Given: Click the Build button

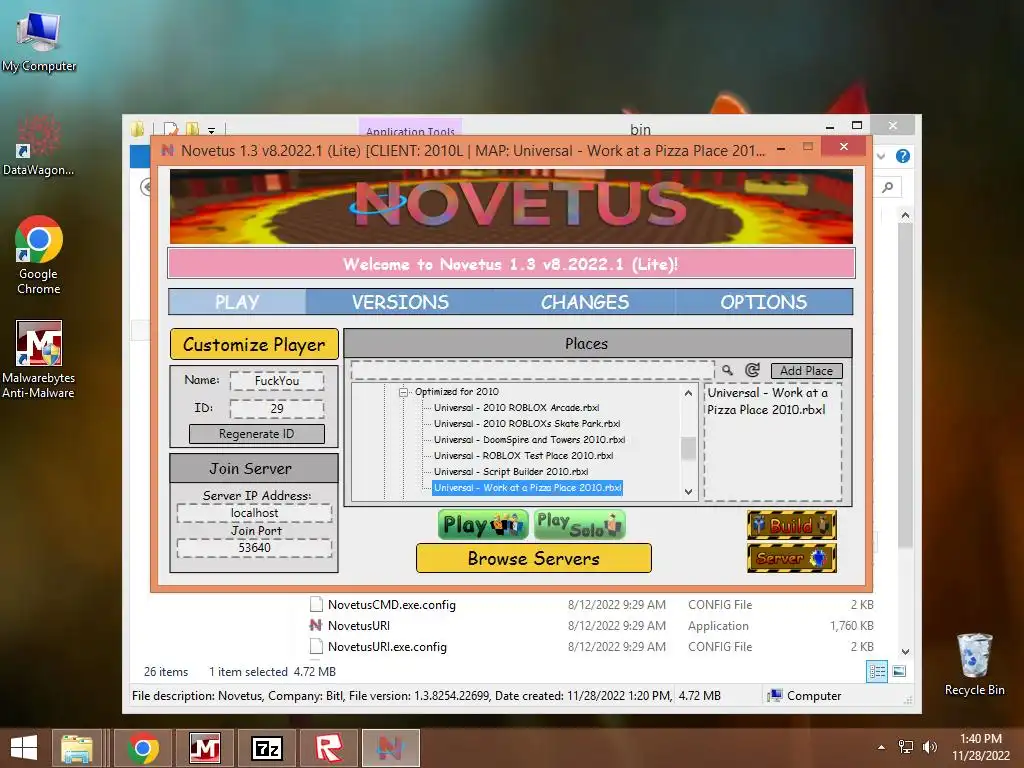Looking at the screenshot, I should pos(792,525).
